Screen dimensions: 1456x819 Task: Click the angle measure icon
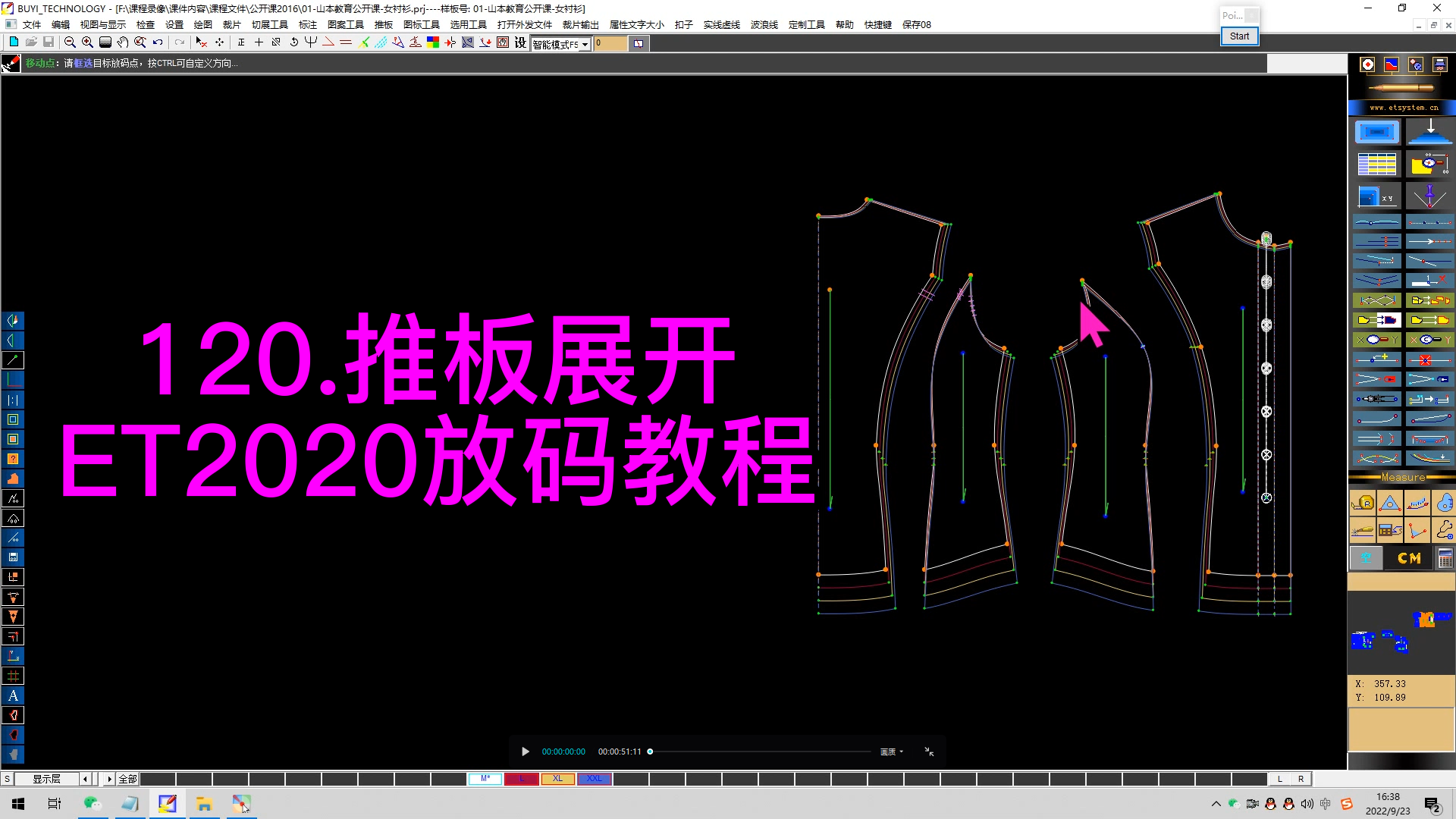pos(1417,530)
